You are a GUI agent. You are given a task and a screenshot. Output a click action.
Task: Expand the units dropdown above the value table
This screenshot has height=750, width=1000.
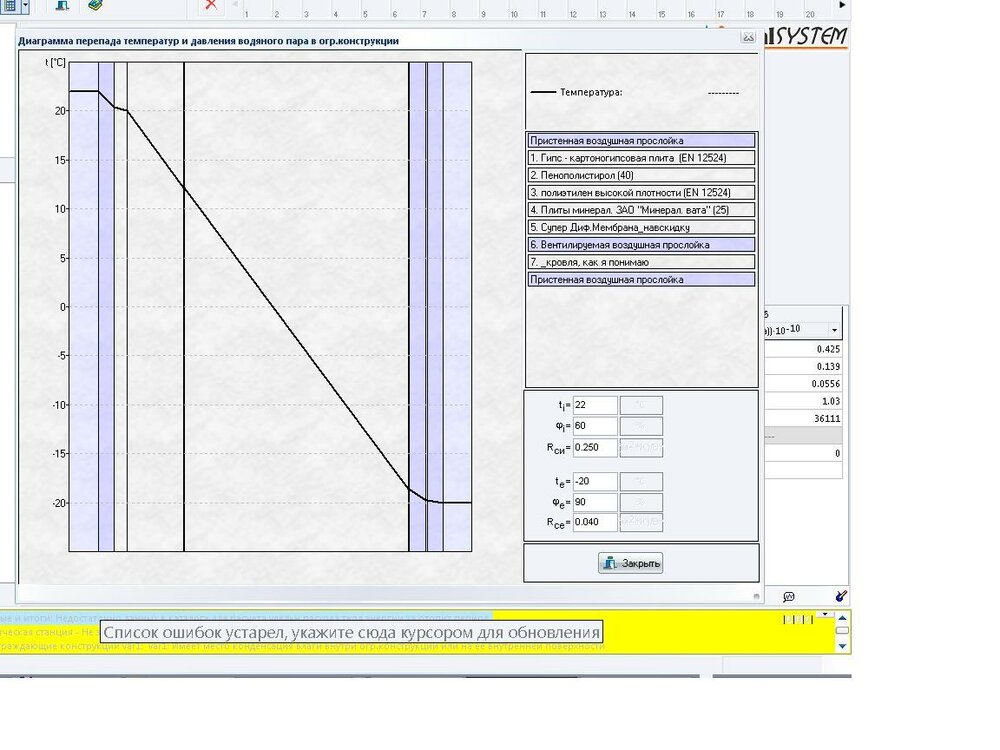coord(833,330)
